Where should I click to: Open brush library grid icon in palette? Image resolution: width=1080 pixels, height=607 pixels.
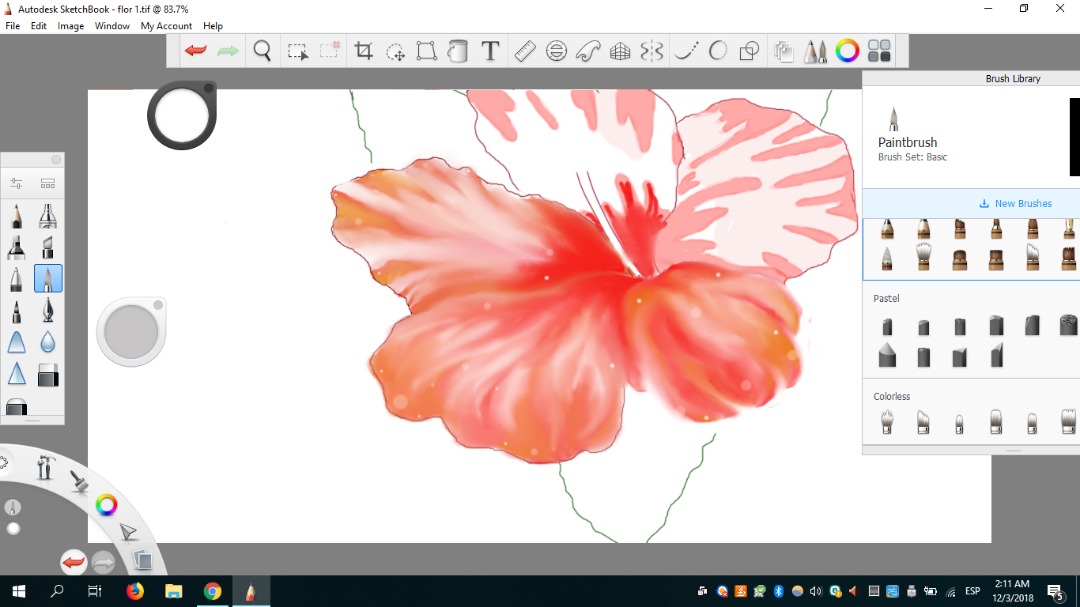click(47, 183)
